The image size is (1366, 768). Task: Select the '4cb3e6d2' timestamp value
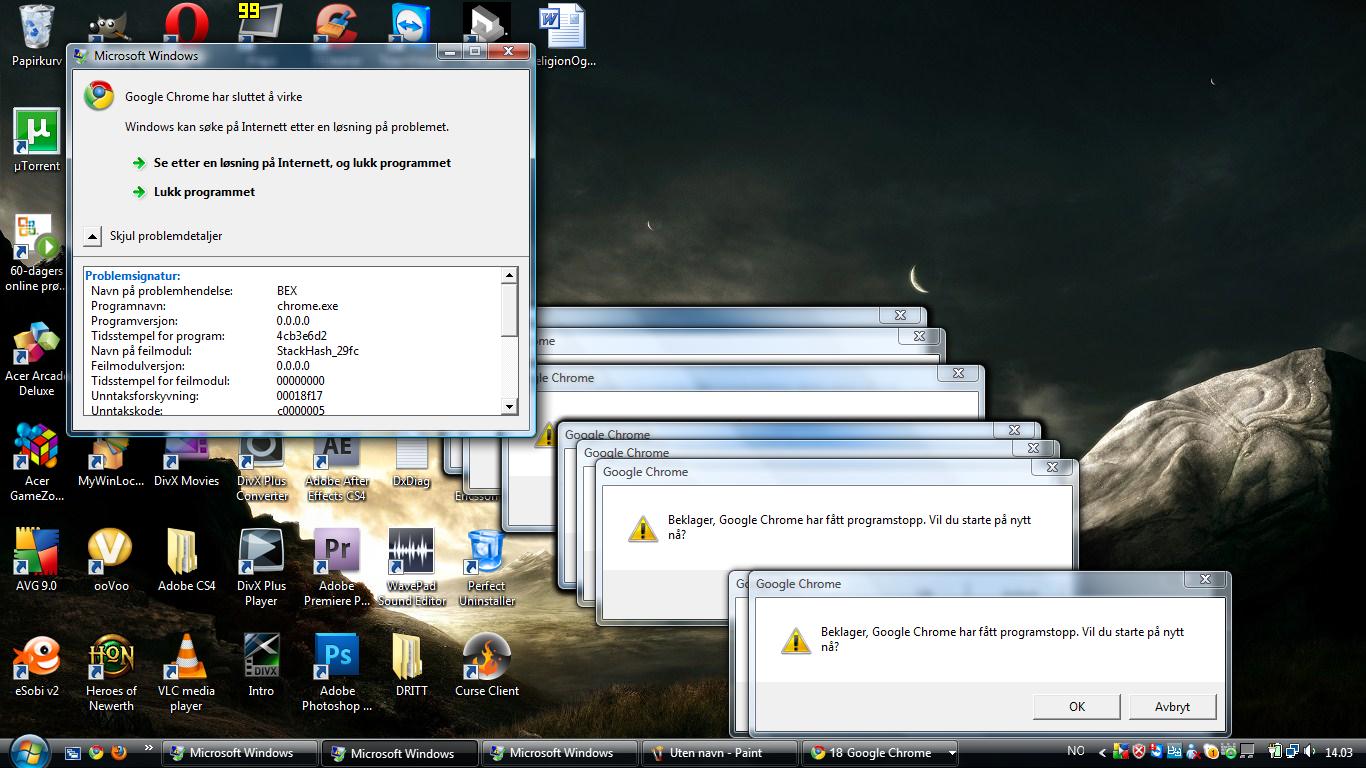coord(302,336)
